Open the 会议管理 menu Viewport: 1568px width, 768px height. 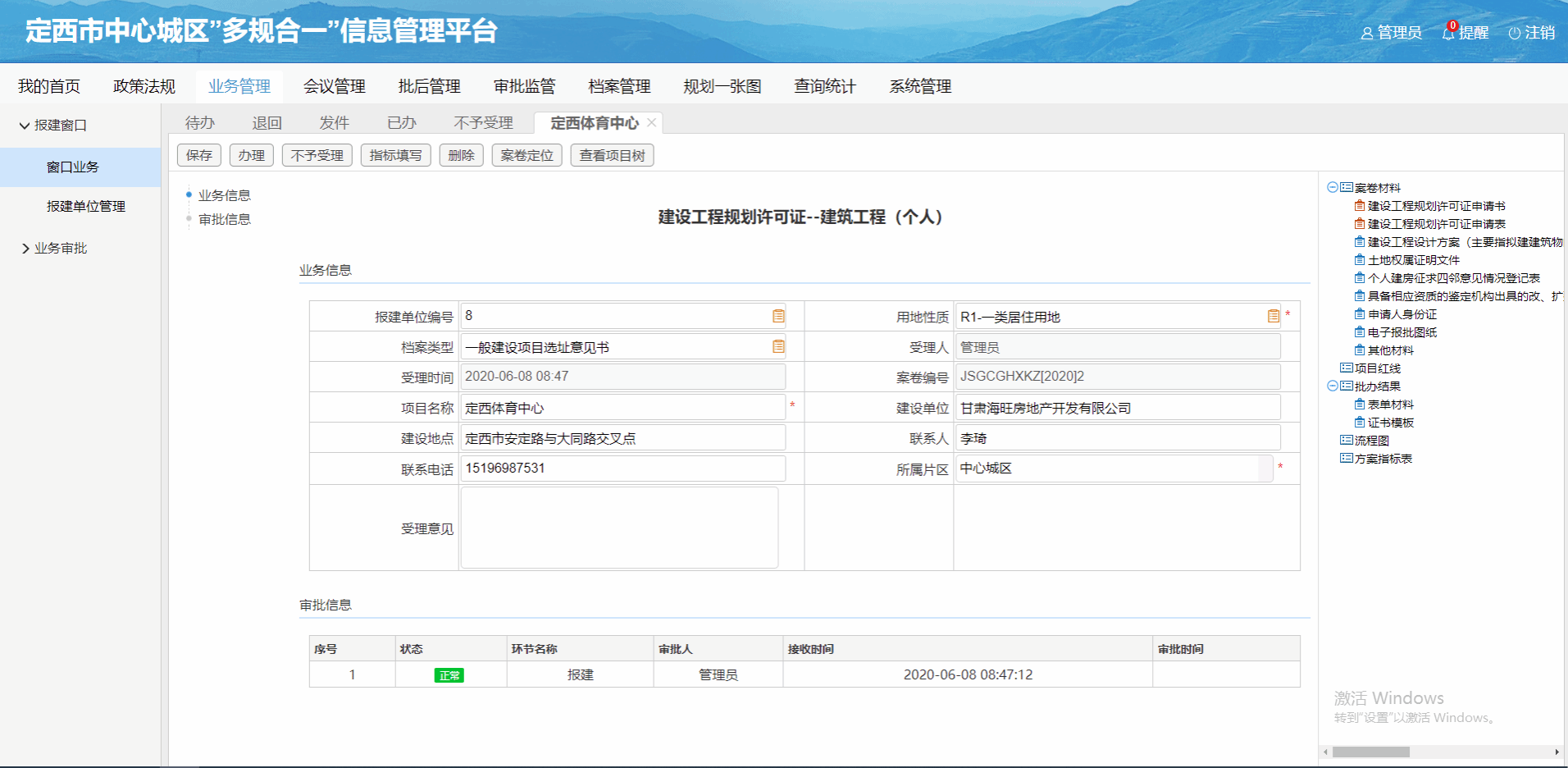335,86
